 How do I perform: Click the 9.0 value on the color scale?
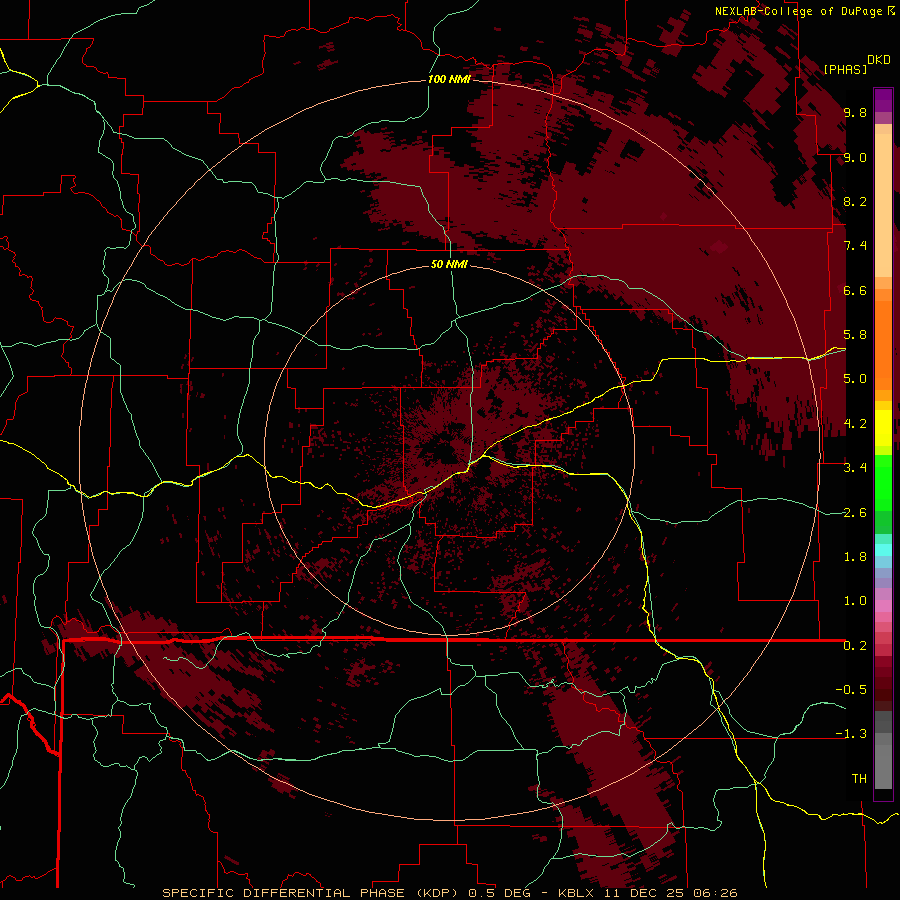tap(855, 157)
